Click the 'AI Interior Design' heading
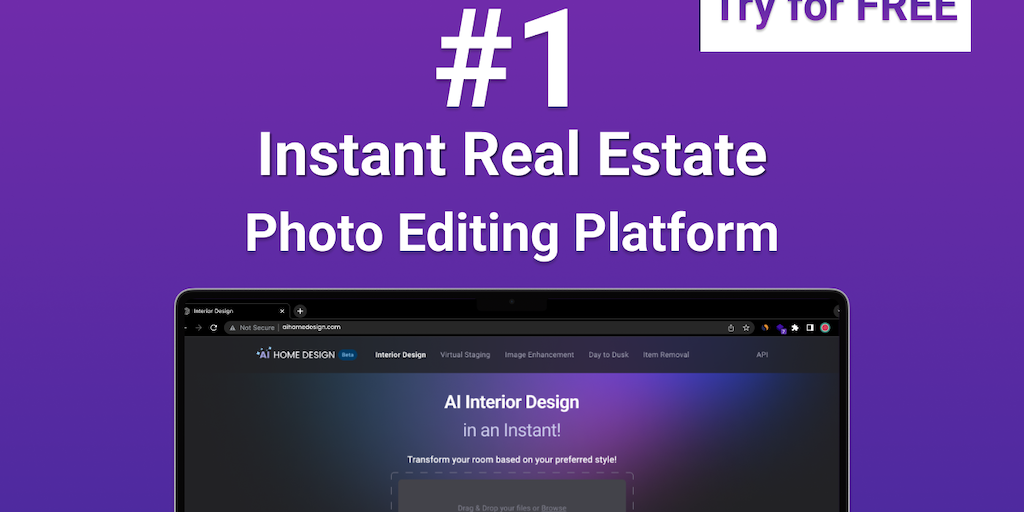 pos(511,402)
